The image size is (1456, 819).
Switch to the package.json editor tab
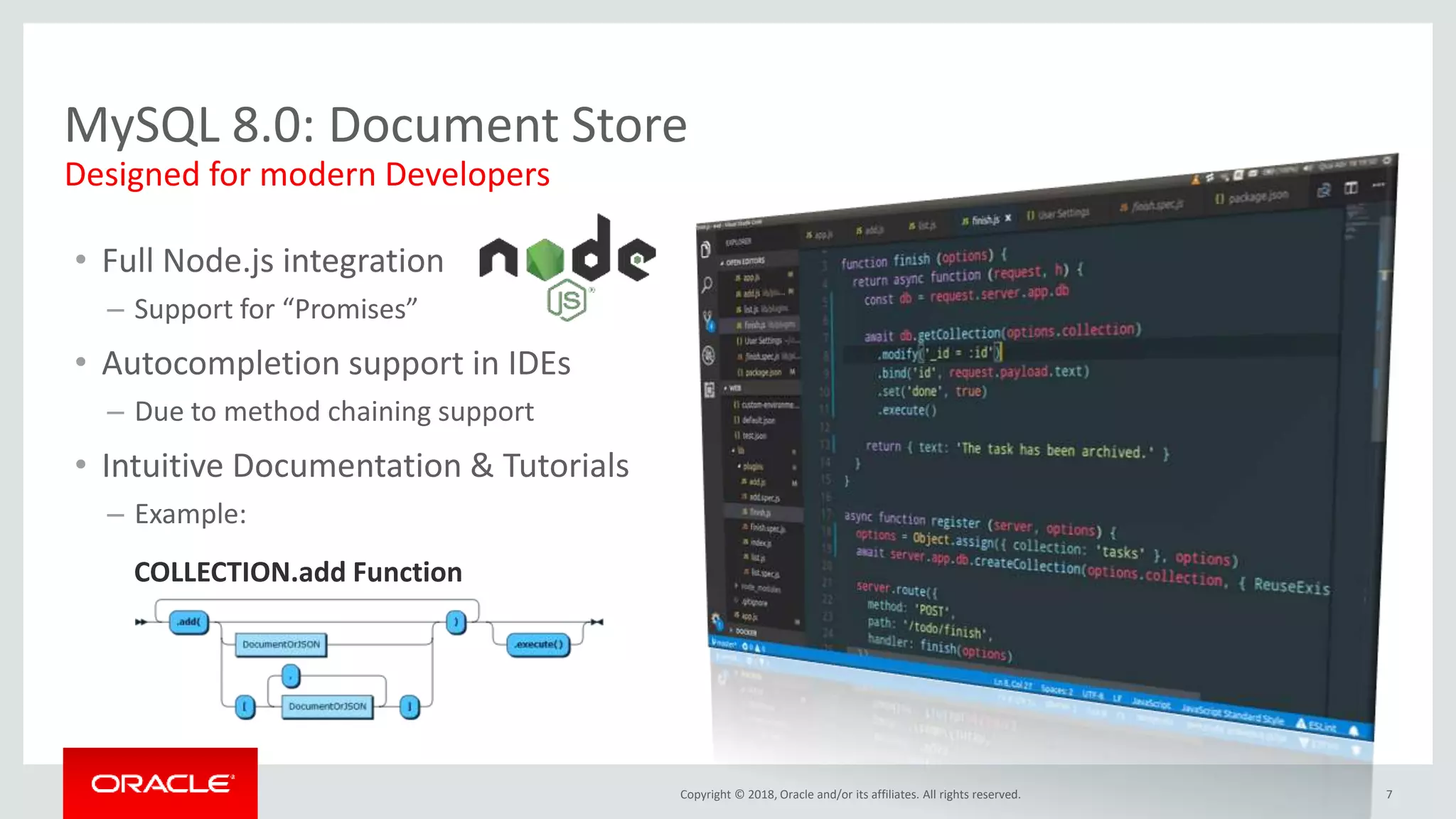1252,197
